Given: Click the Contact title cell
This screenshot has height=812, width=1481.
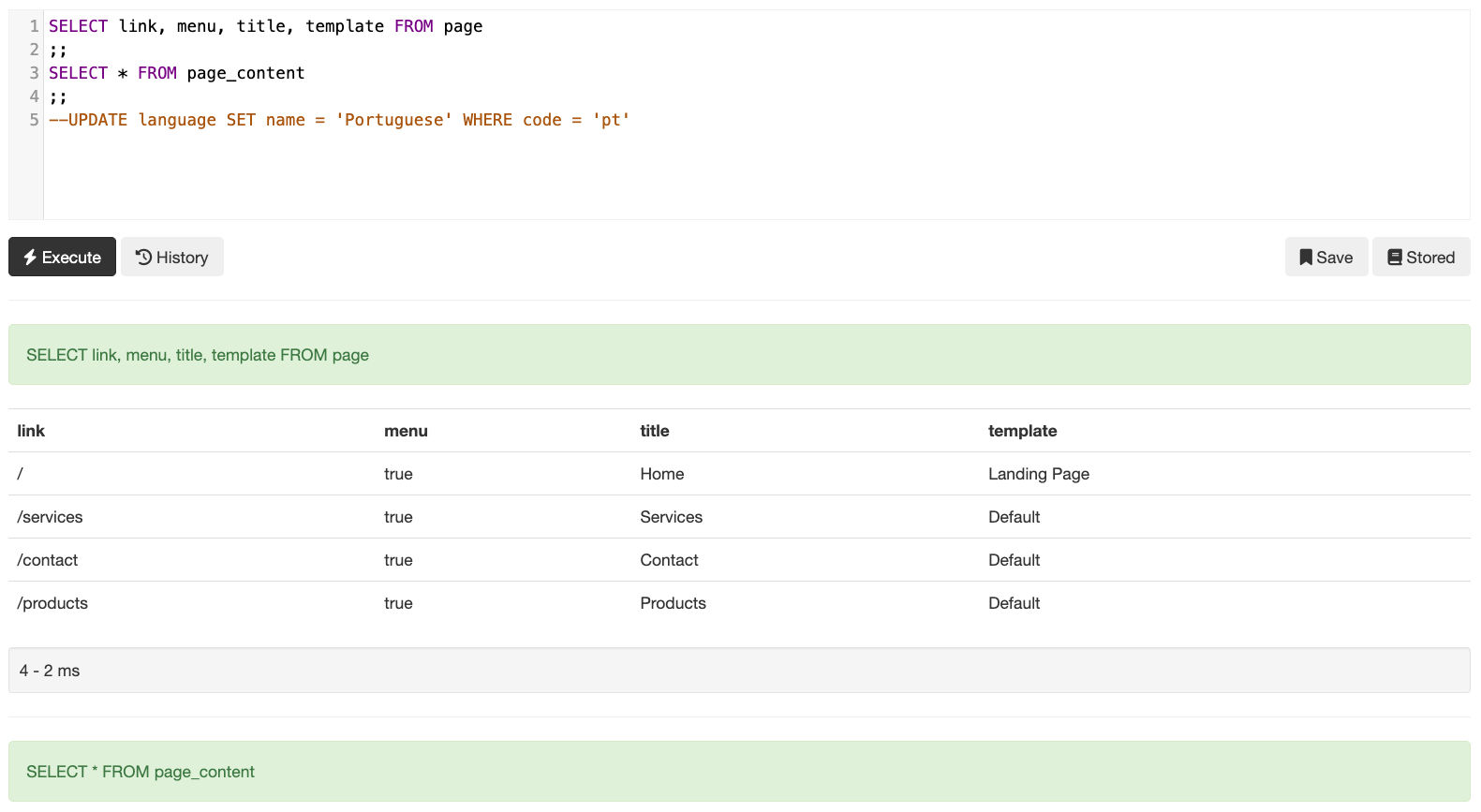Looking at the screenshot, I should coord(669,560).
